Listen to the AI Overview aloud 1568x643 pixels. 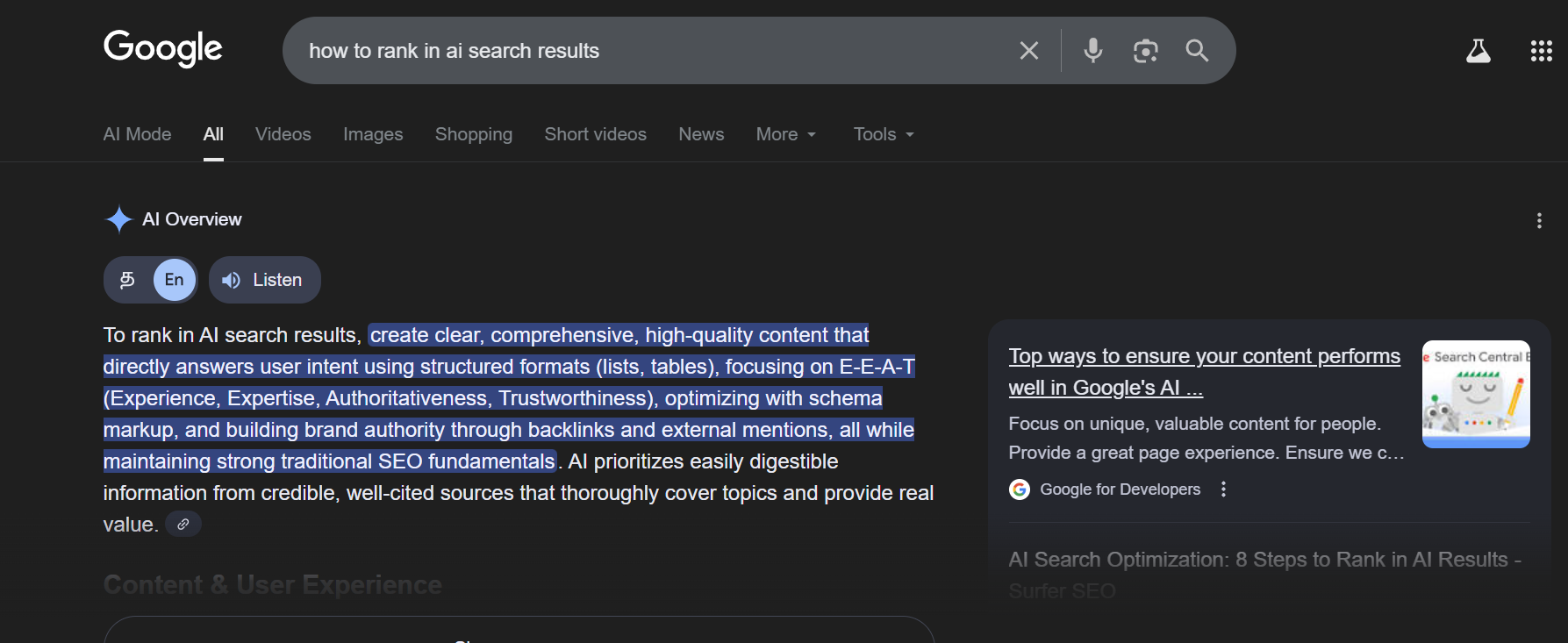[264, 280]
